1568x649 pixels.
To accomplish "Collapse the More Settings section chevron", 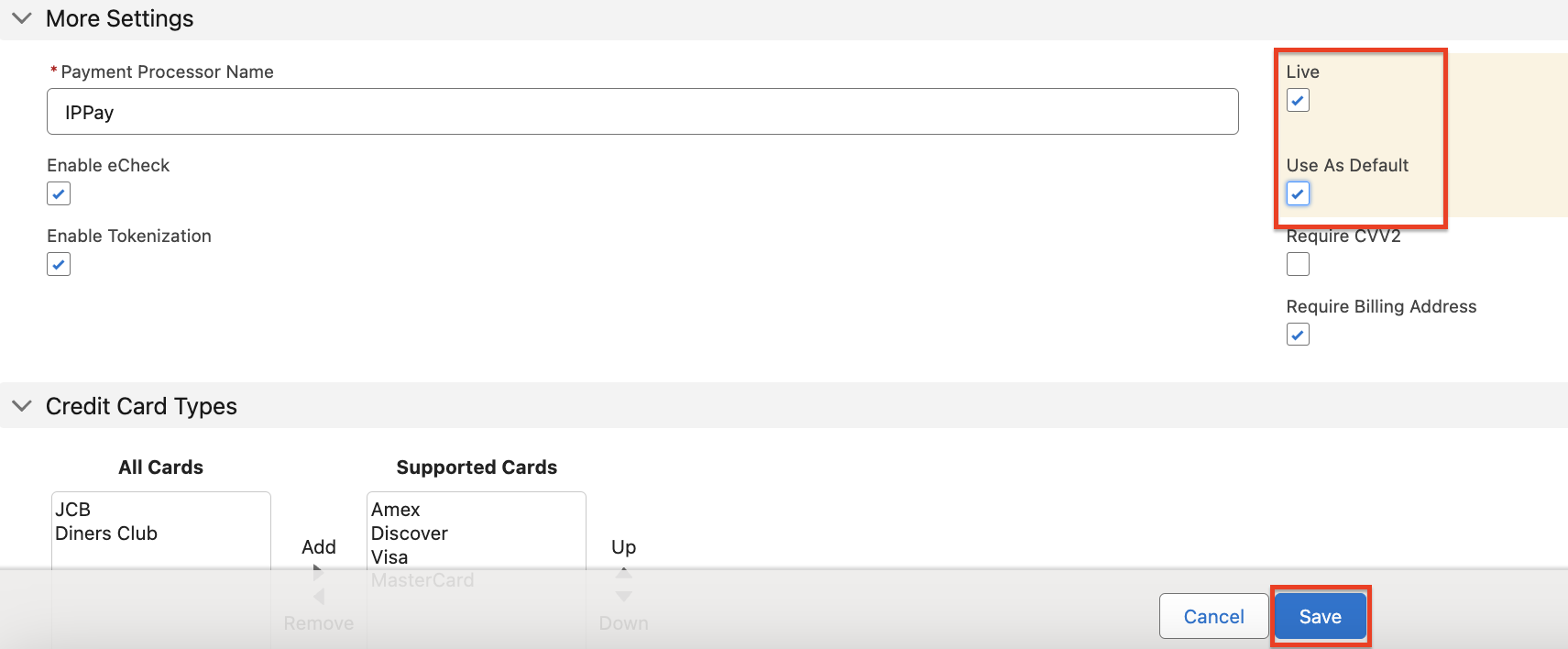I will point(22,18).
